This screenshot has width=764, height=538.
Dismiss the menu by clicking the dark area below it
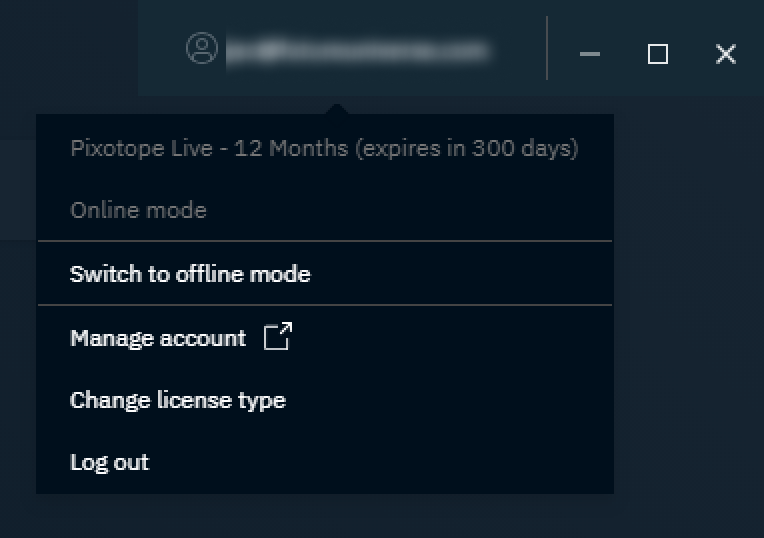pyautogui.click(x=324, y=517)
